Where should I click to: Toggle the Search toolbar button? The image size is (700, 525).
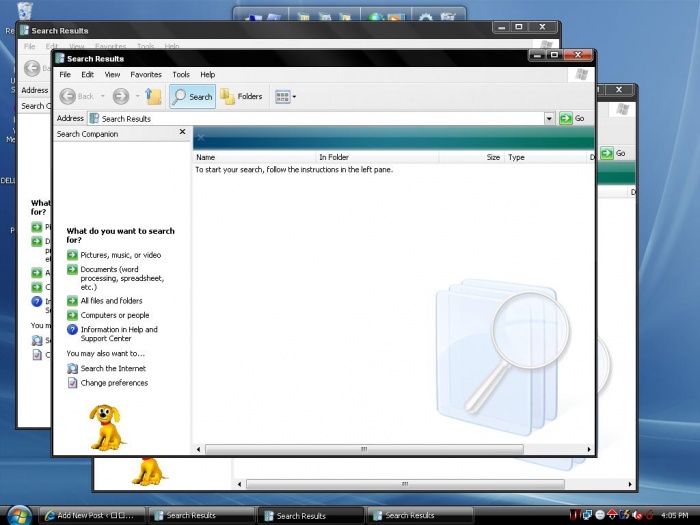pyautogui.click(x=192, y=96)
